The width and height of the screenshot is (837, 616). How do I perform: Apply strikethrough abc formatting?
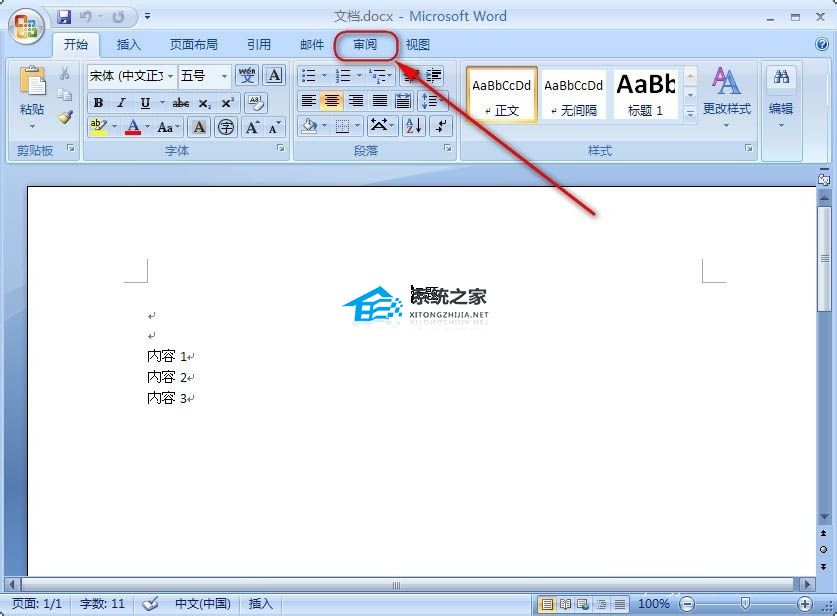click(x=180, y=103)
